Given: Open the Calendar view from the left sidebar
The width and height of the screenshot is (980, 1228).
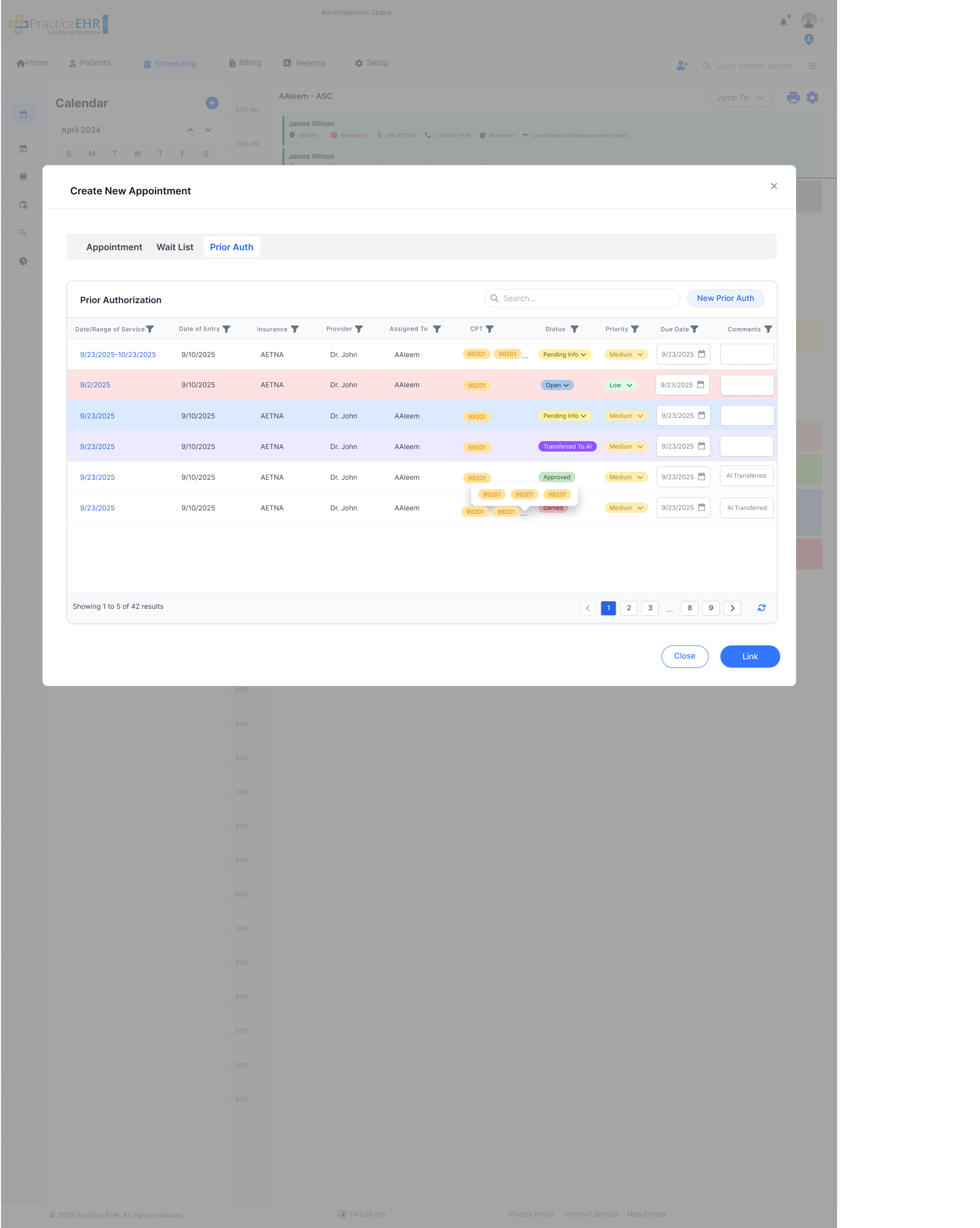Looking at the screenshot, I should pos(23,114).
